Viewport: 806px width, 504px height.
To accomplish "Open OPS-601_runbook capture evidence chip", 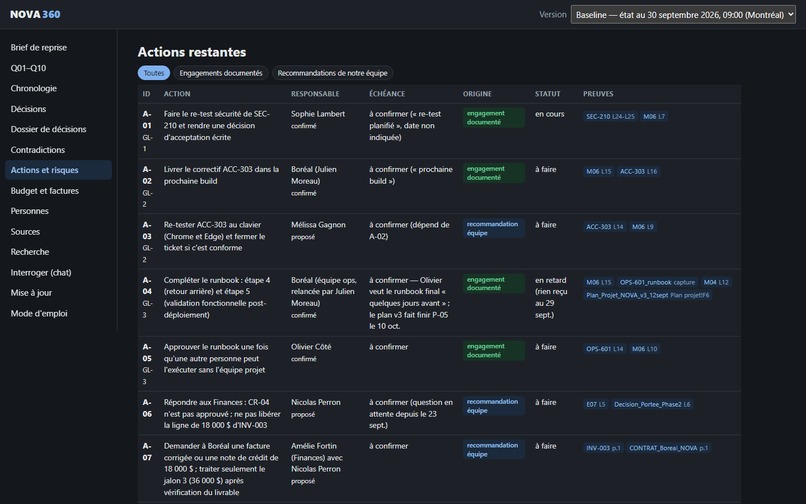I will (x=657, y=282).
